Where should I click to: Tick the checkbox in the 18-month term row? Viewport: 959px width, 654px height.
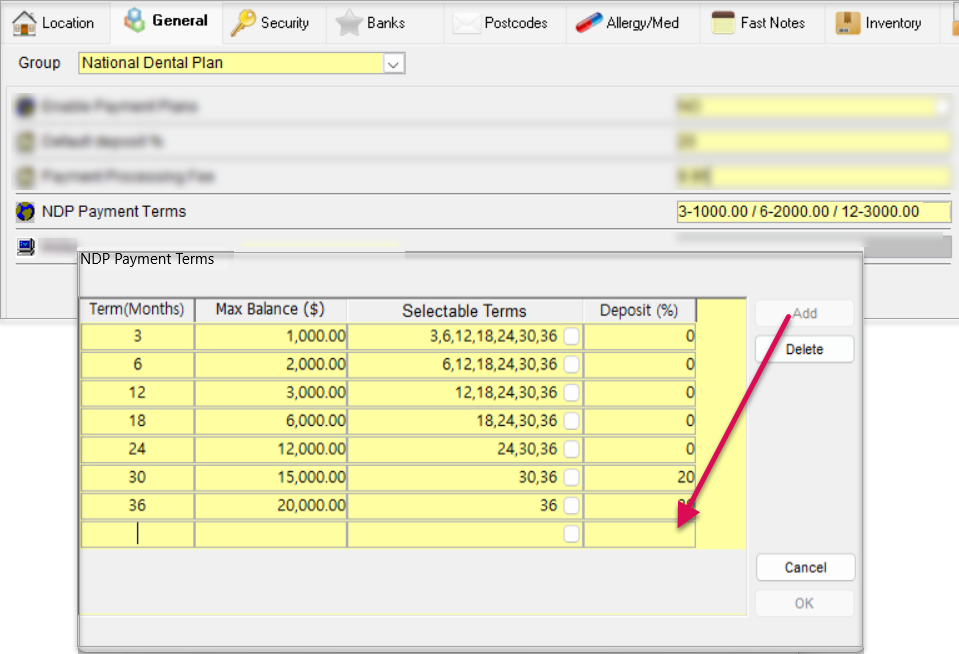(571, 421)
